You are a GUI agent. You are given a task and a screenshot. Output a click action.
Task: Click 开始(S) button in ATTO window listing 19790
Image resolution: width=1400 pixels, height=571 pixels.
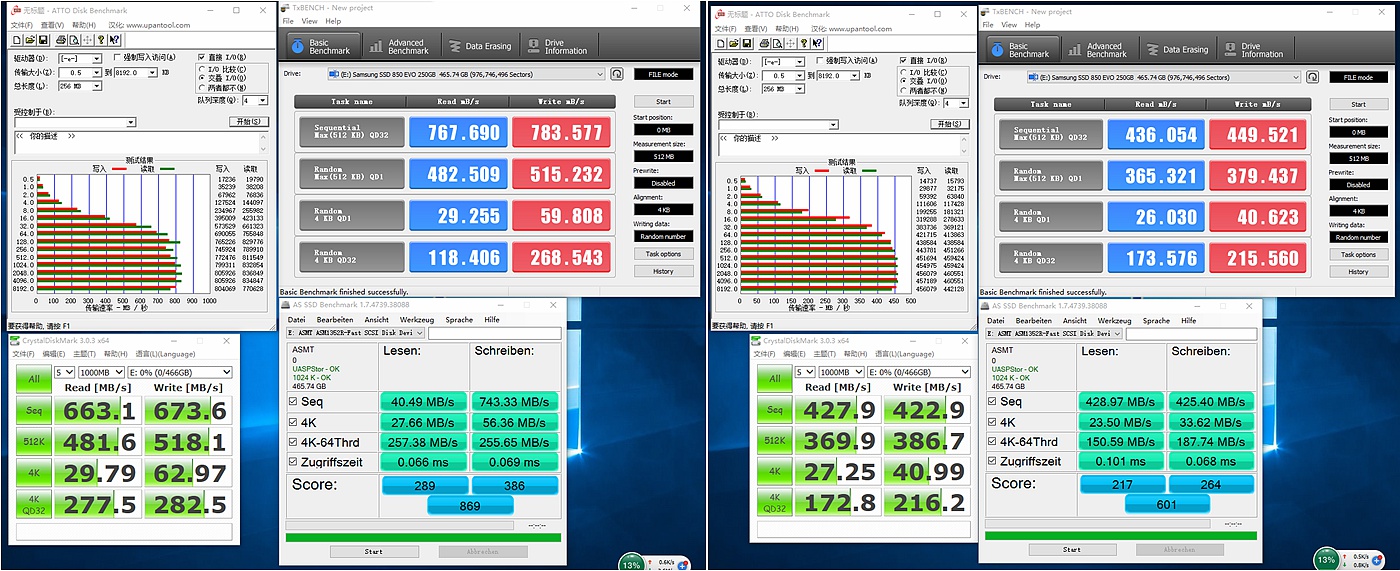coord(249,122)
